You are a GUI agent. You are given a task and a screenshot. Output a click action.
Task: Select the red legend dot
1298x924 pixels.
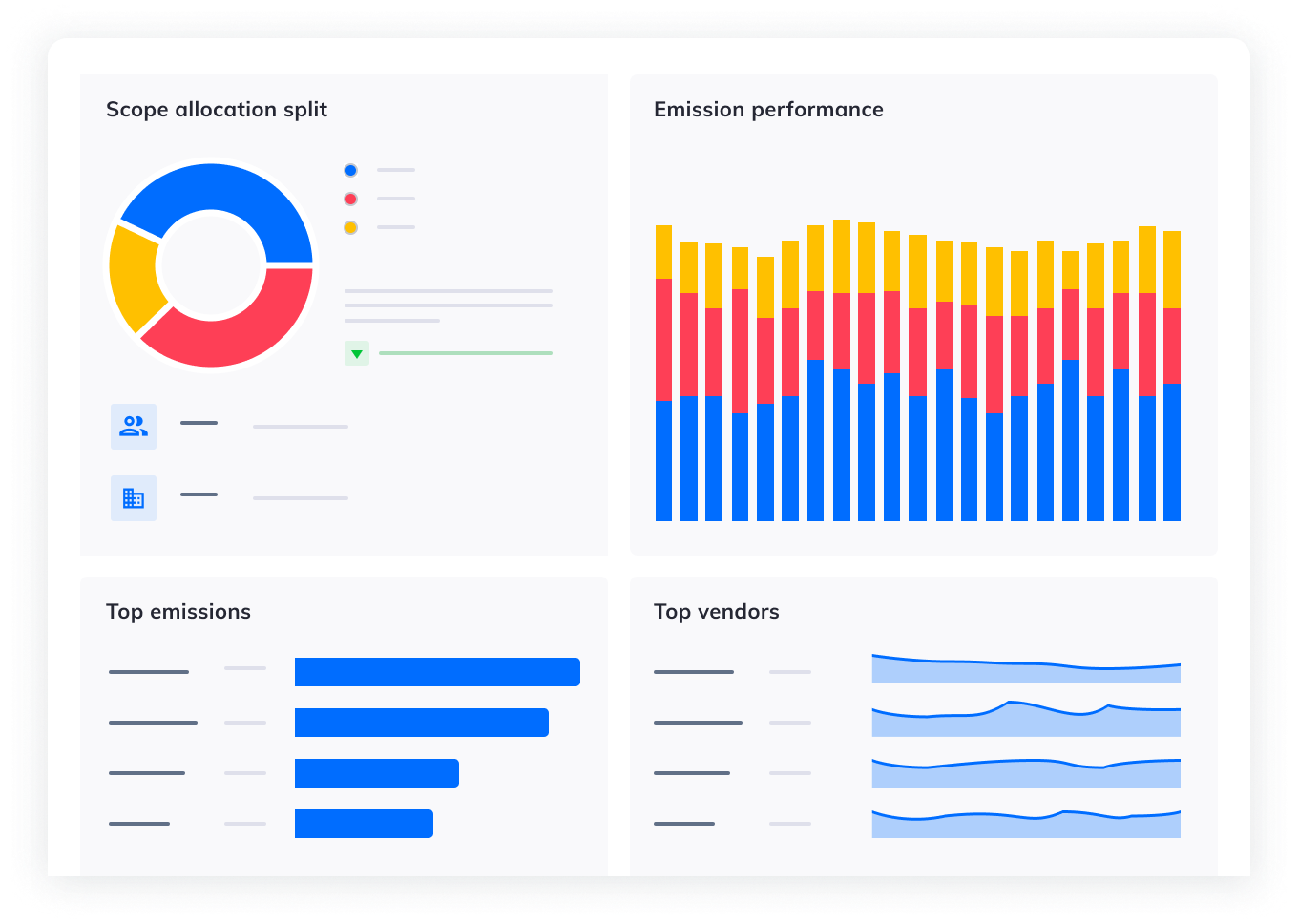[x=350, y=199]
